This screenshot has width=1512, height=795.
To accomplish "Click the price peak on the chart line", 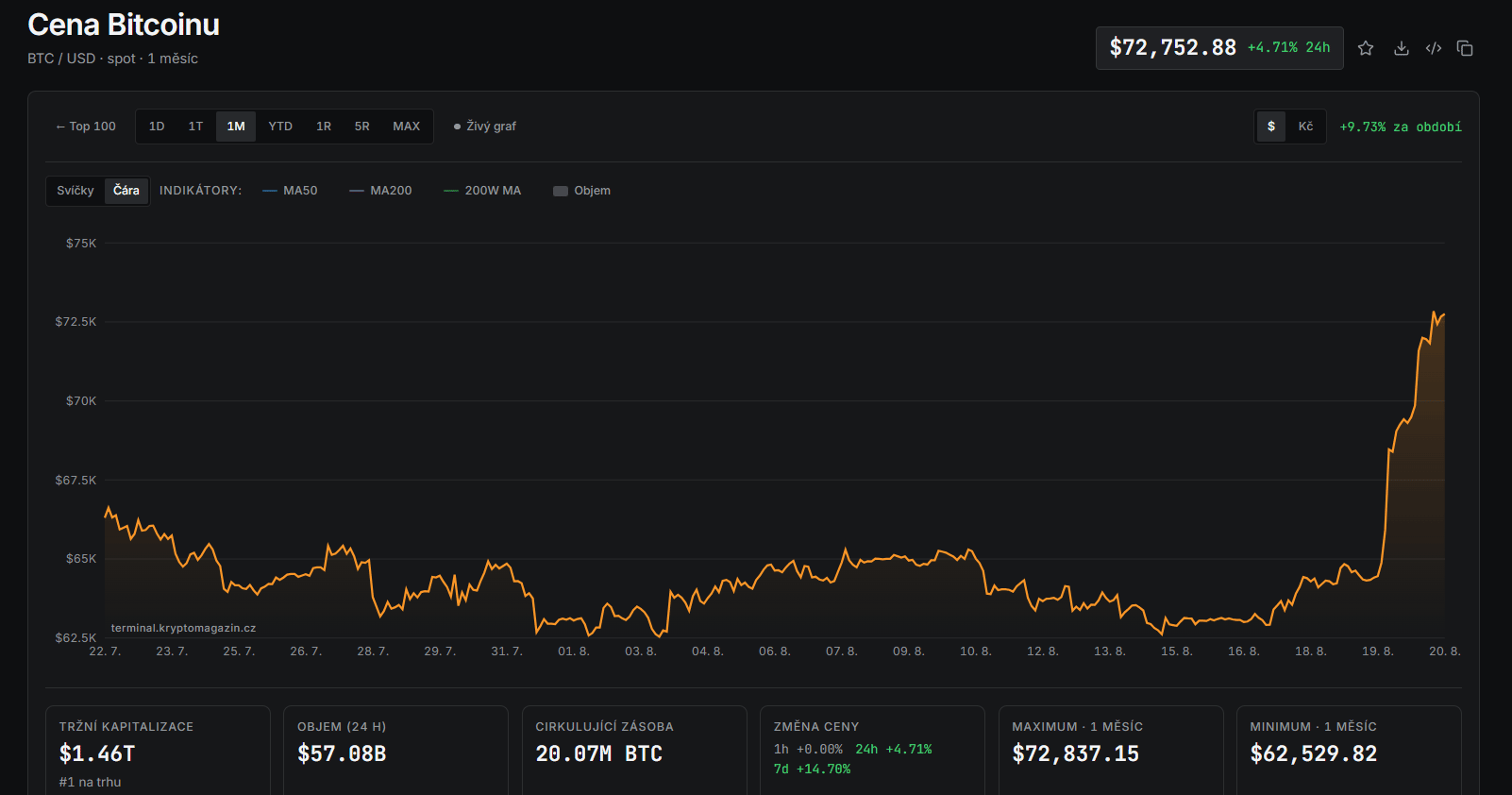I will coord(1434,313).
